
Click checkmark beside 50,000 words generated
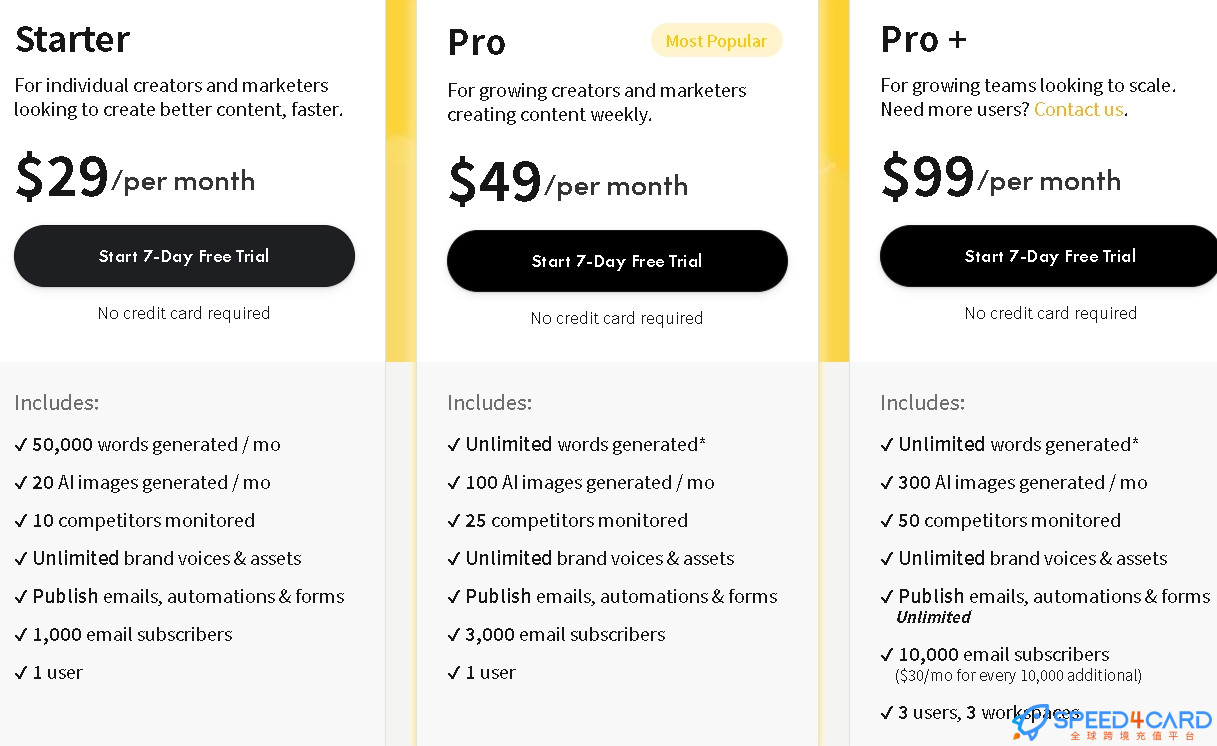pos(21,445)
